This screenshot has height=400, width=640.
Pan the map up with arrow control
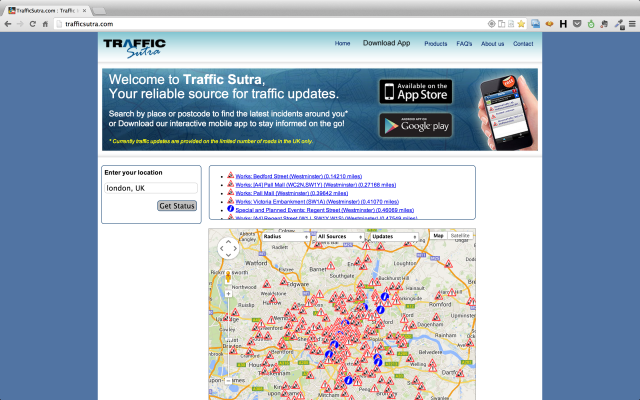[228, 242]
